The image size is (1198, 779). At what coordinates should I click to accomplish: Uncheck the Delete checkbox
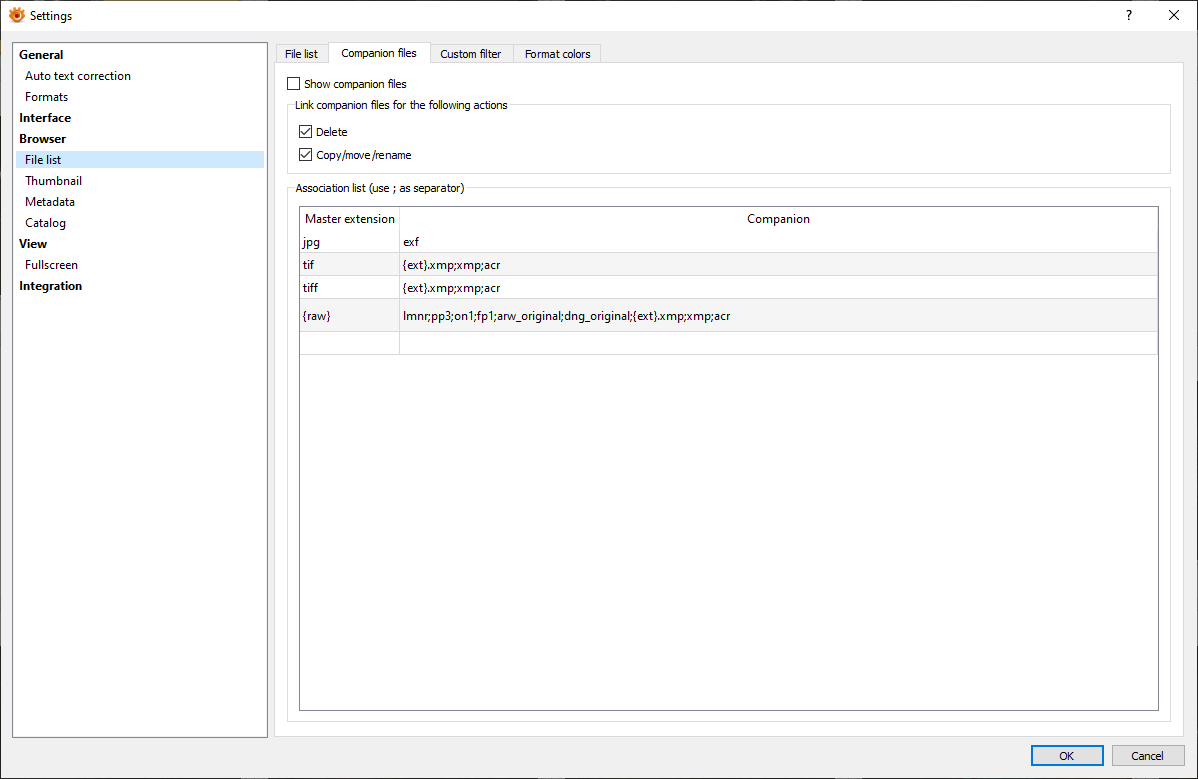tap(306, 132)
